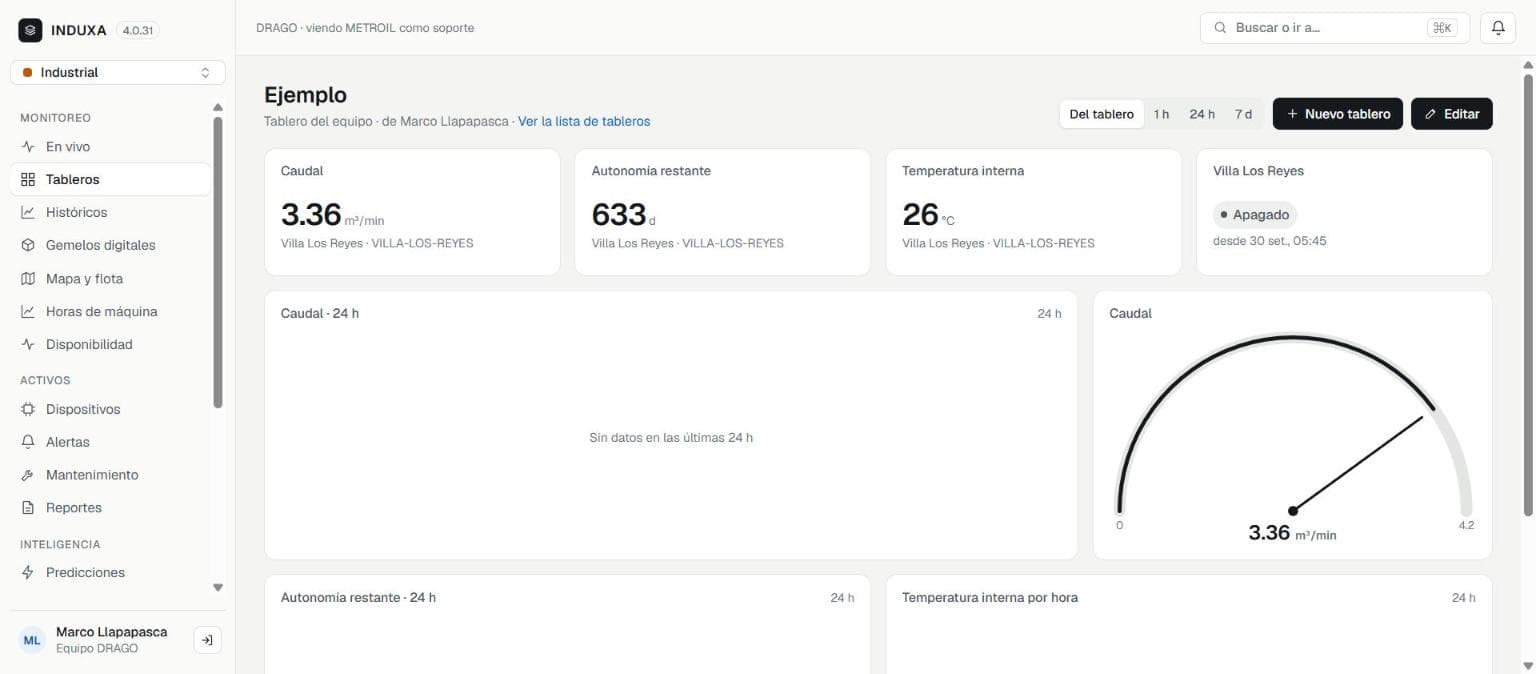Open Mapa y flota map icon

coord(28,279)
